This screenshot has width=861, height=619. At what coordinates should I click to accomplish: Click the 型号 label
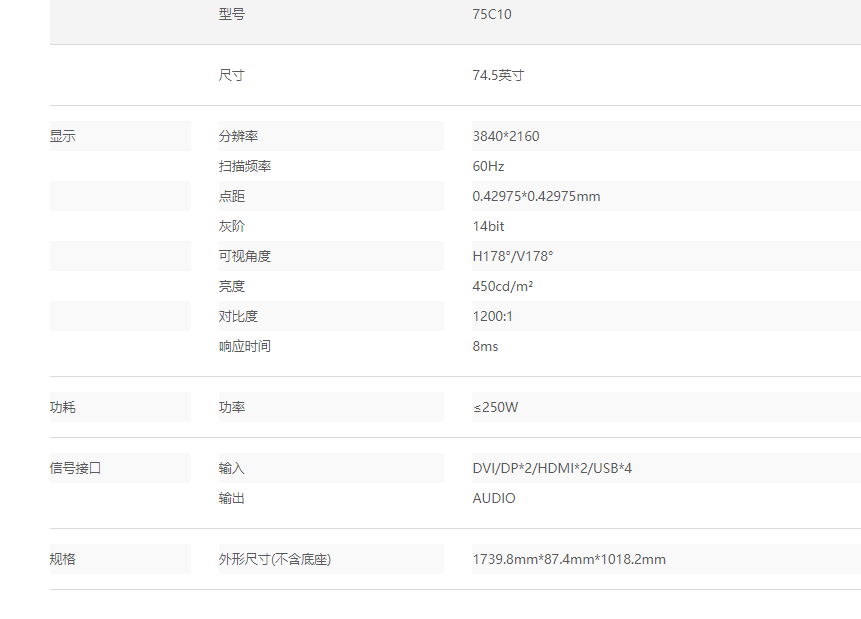tap(231, 14)
